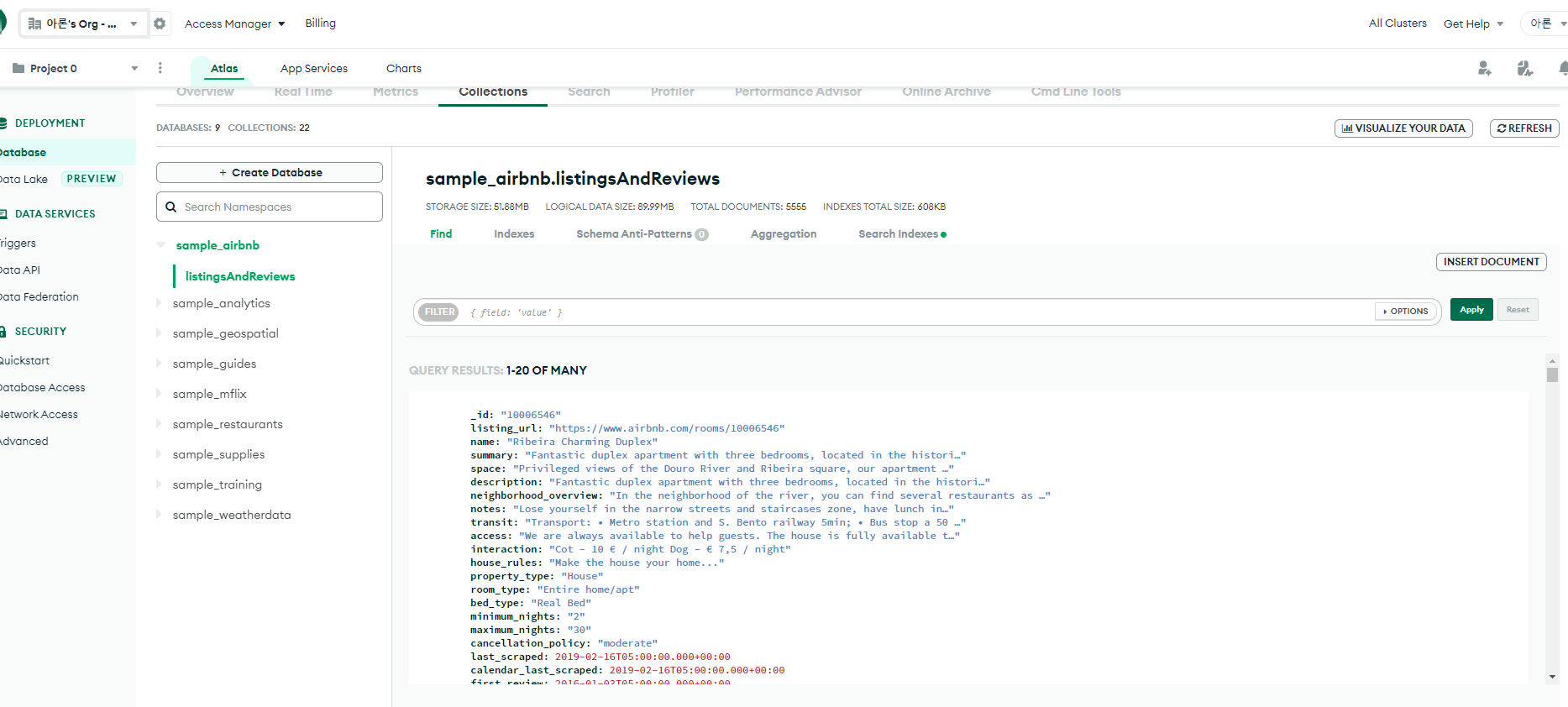Screen dimensions: 1568x707
Task: Open the Billing link
Action: (320, 24)
